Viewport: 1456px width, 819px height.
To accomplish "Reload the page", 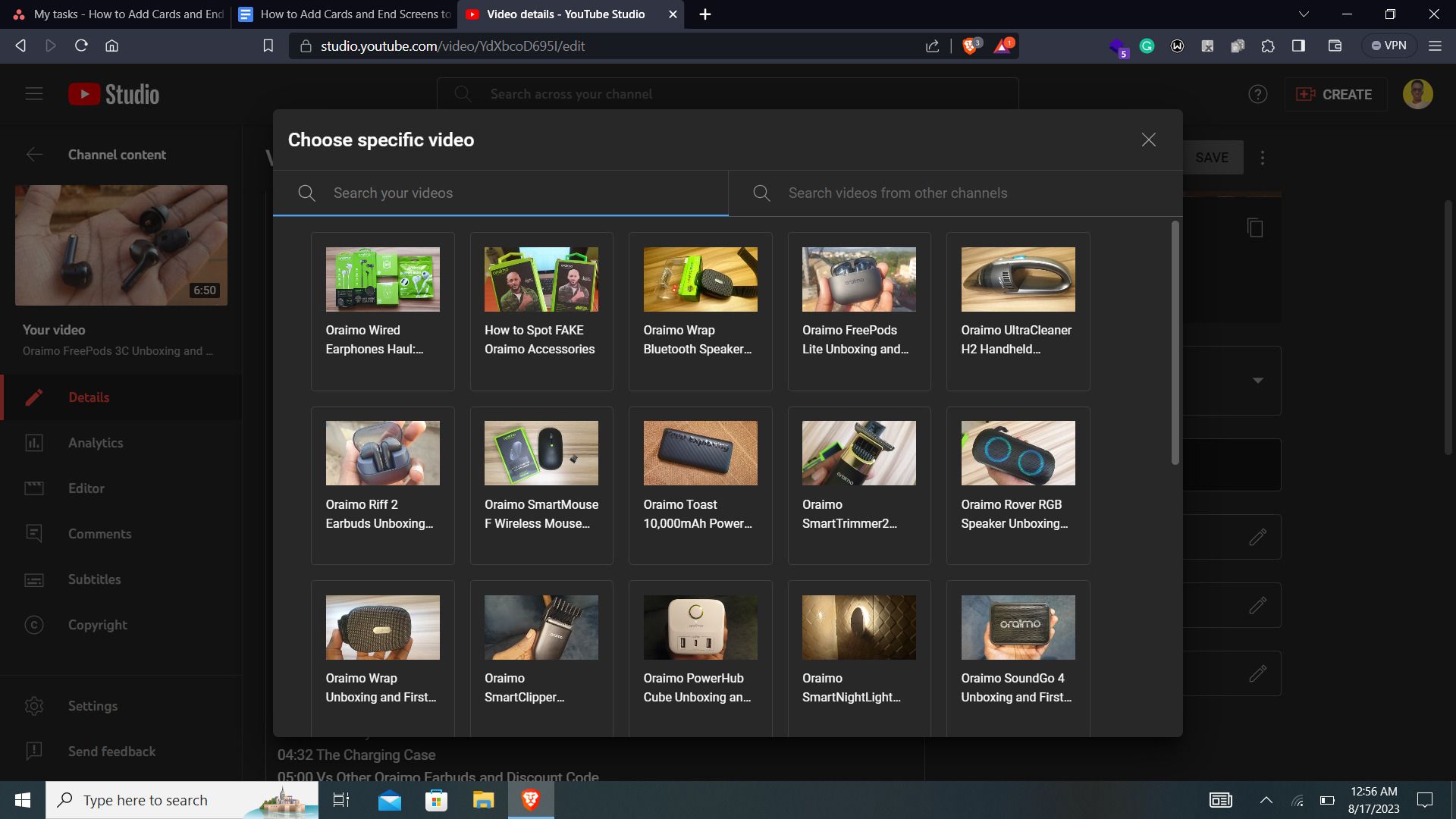I will [x=81, y=45].
